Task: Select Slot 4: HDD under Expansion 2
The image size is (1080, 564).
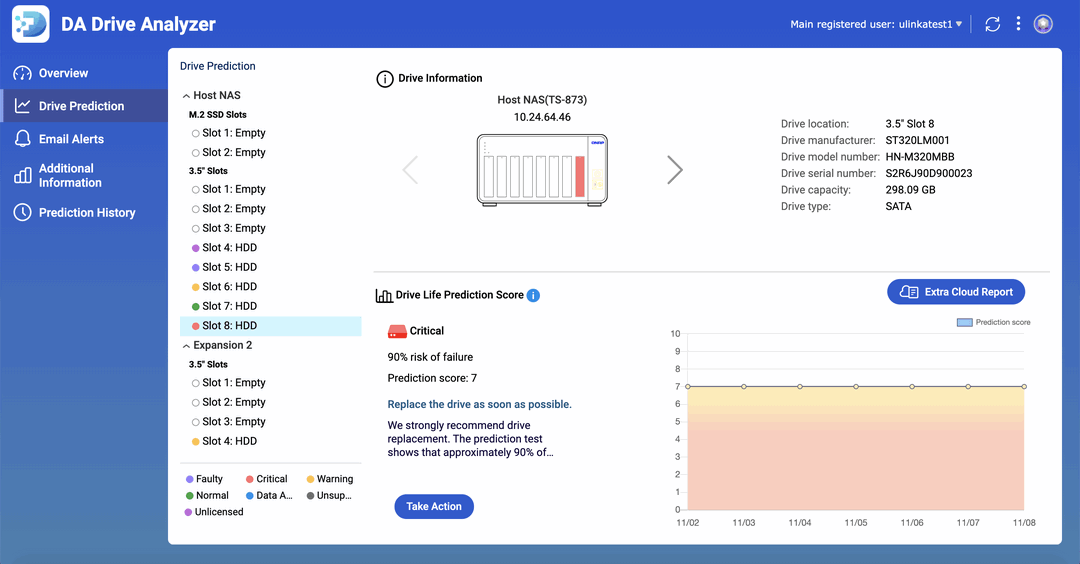Action: click(229, 441)
